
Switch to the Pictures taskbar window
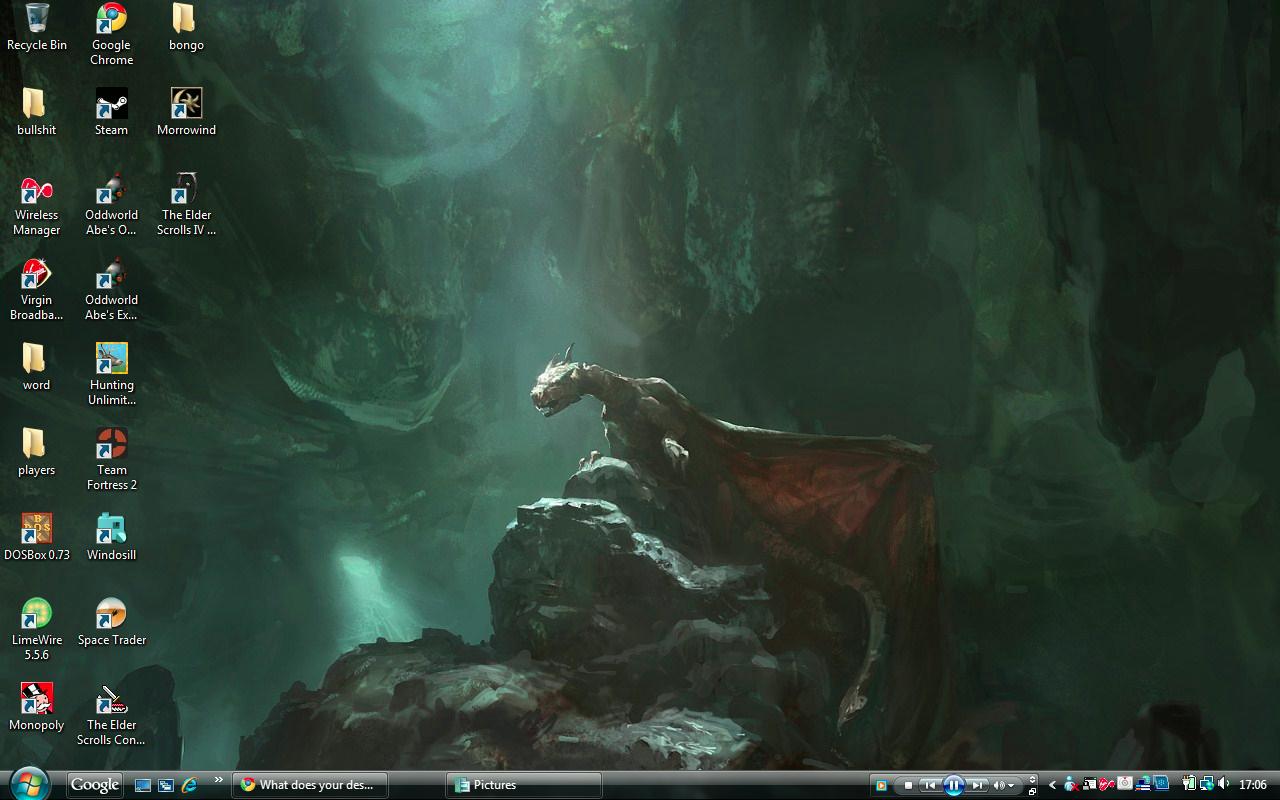(524, 785)
